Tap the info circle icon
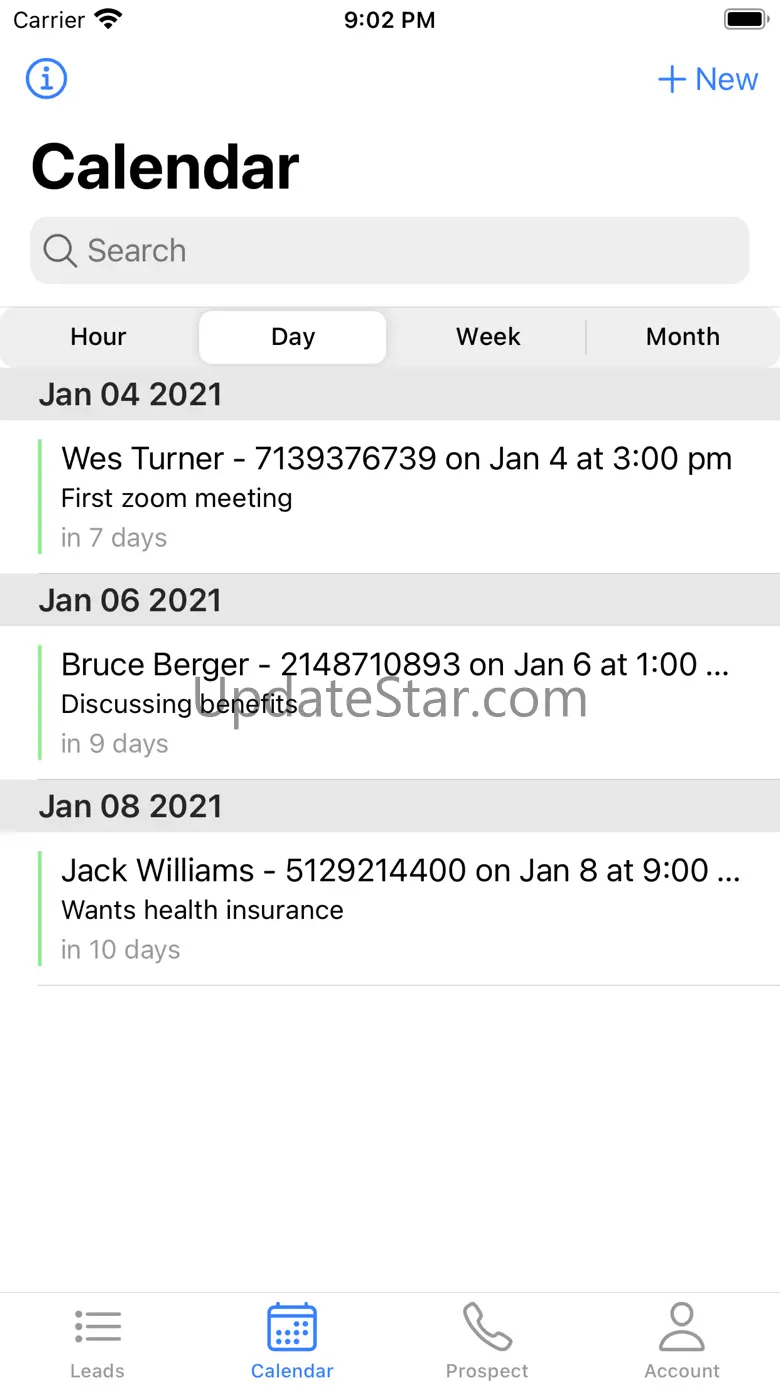 46,78
